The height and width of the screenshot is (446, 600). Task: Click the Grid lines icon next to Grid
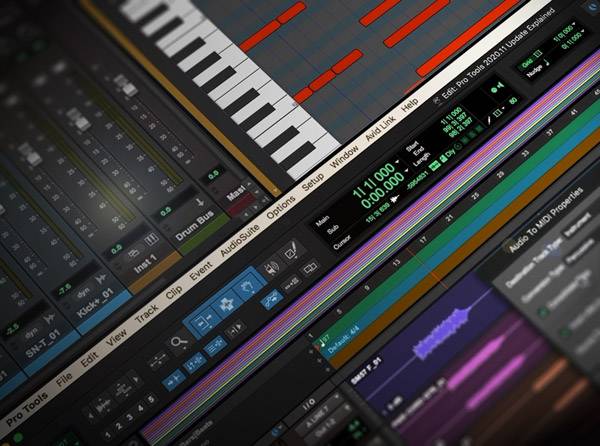pos(538,54)
